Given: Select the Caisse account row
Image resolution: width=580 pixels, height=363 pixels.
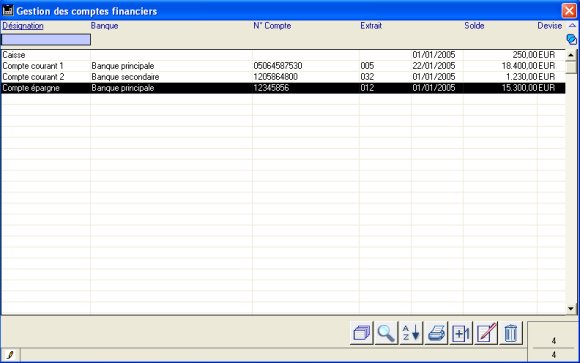Looking at the screenshot, I should 283,55.
